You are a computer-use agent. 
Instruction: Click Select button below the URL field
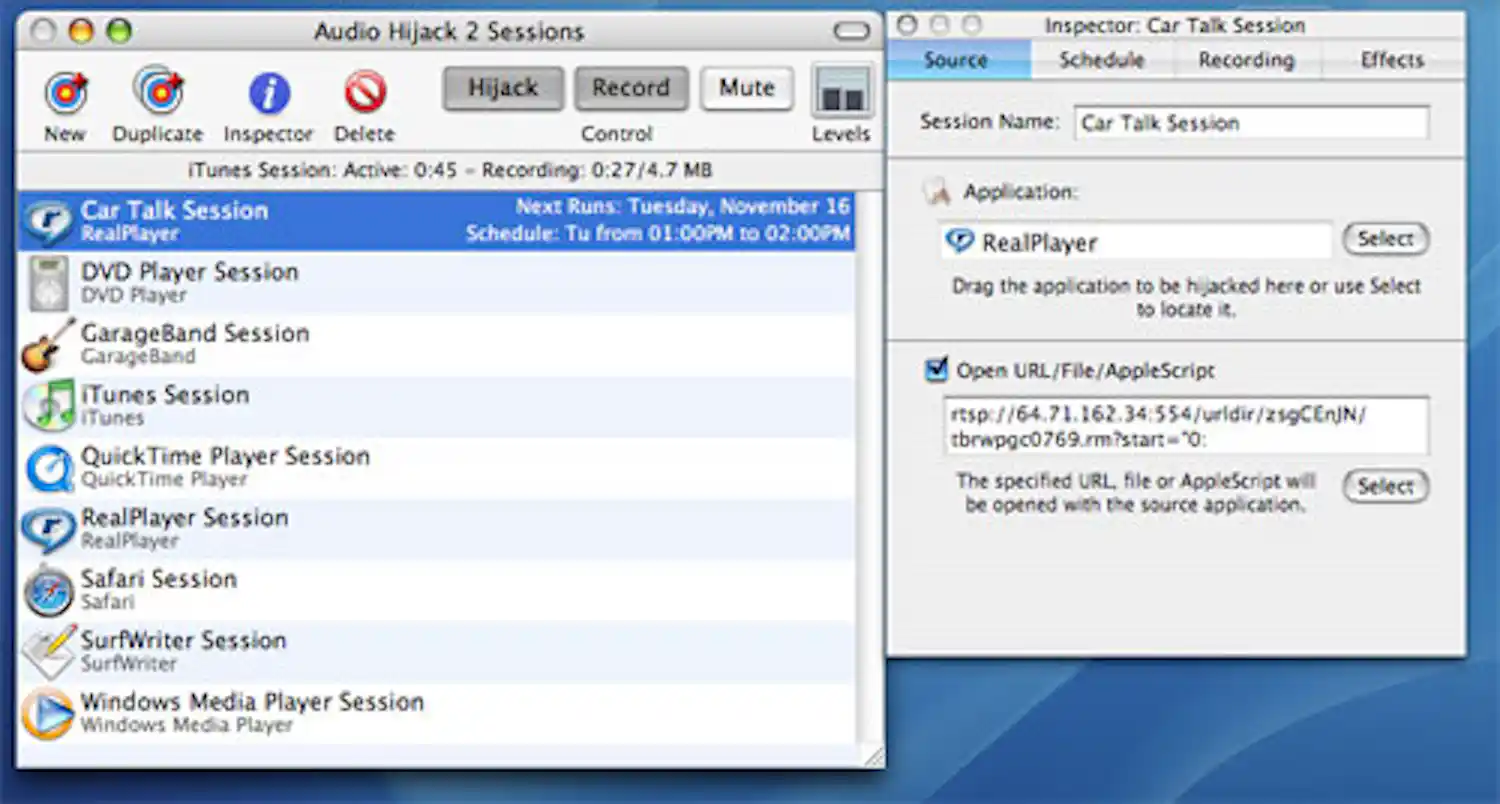point(1385,487)
